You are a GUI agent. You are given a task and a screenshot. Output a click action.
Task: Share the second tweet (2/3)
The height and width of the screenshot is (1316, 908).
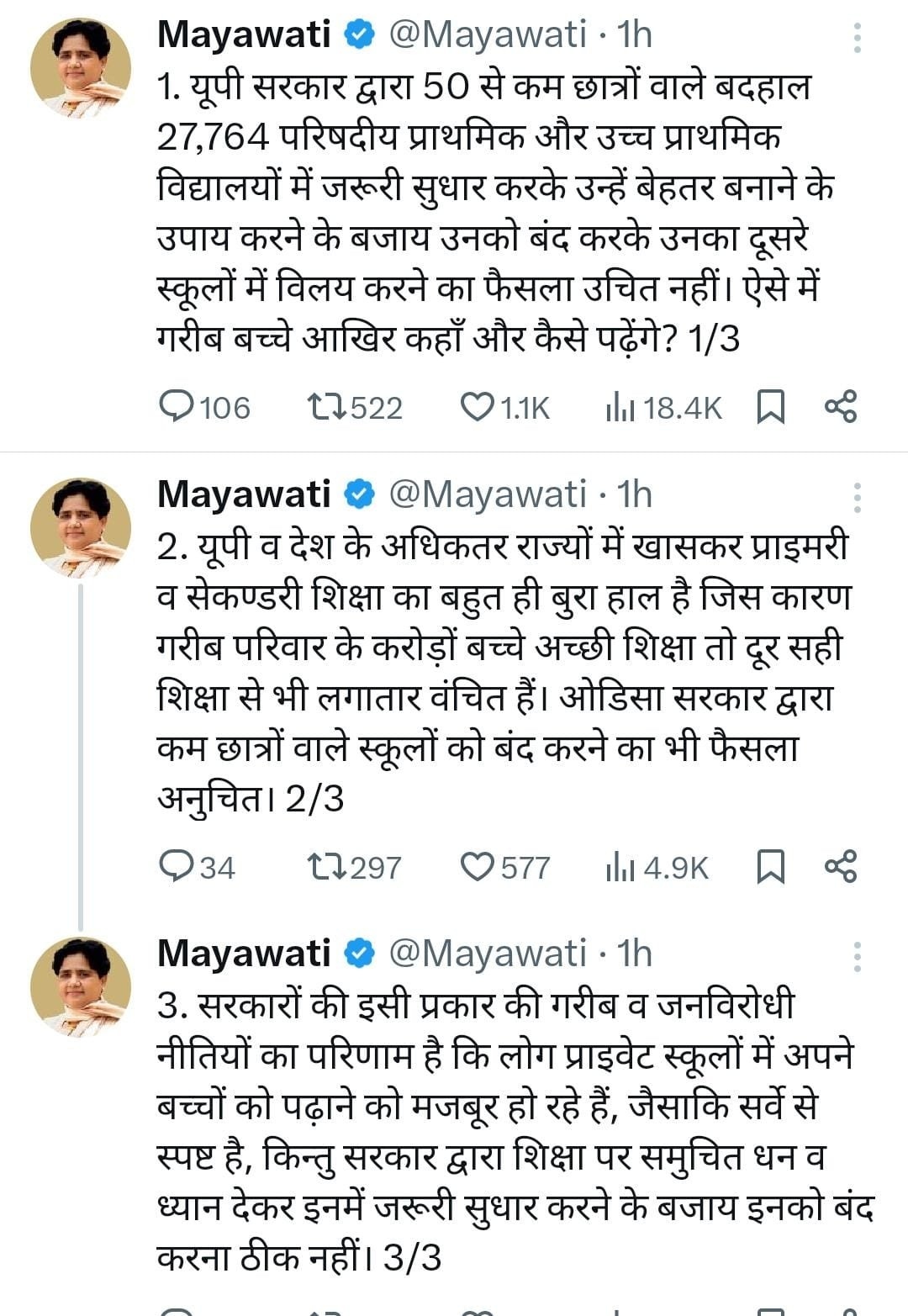(841, 867)
